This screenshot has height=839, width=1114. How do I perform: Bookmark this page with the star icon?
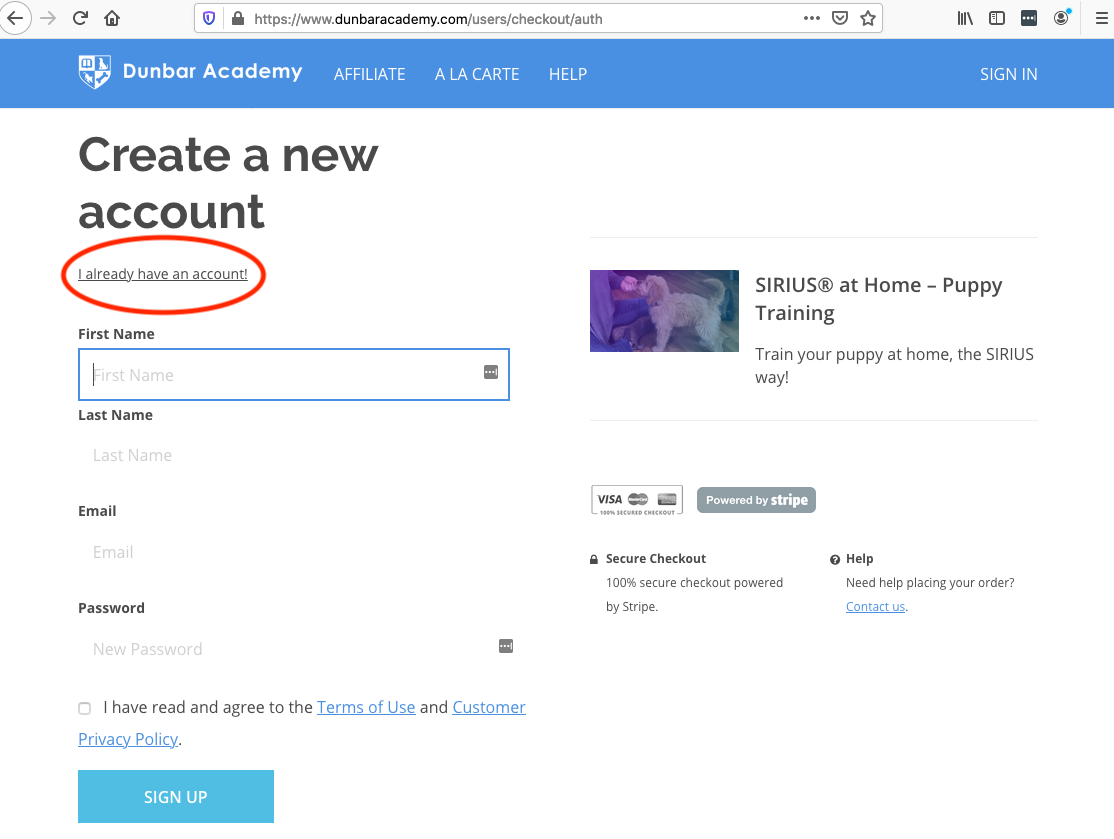(x=867, y=18)
